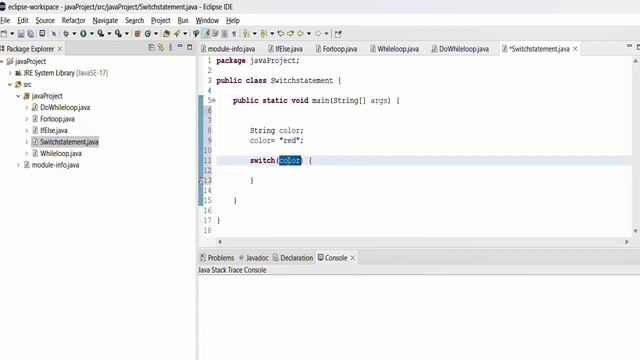Click the editor horizontal scrollbar right arrow
640x360 pixels.
coord(627,242)
